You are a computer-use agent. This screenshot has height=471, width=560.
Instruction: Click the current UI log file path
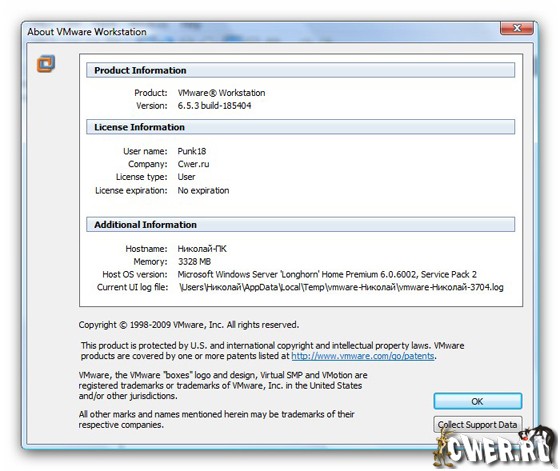point(341,287)
